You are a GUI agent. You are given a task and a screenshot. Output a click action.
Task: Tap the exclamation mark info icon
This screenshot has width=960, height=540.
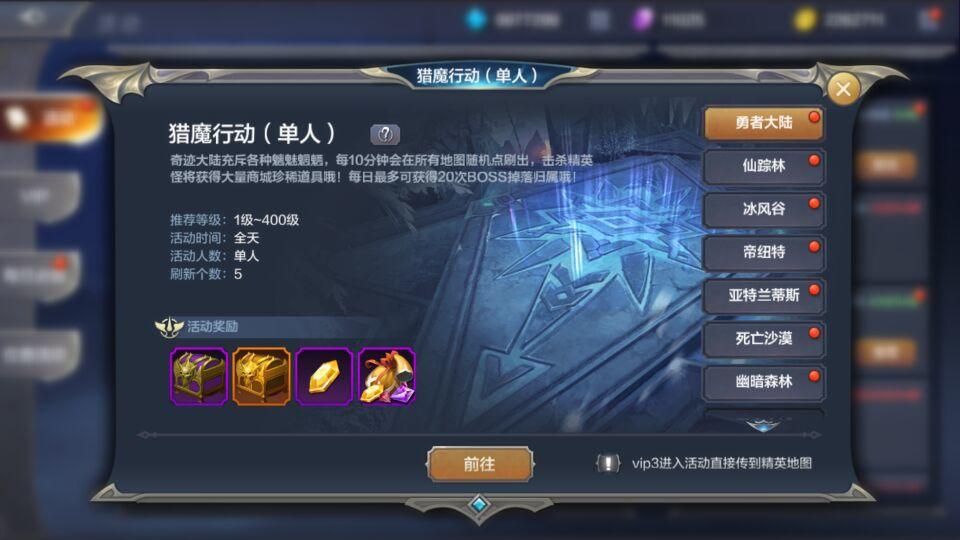(608, 463)
